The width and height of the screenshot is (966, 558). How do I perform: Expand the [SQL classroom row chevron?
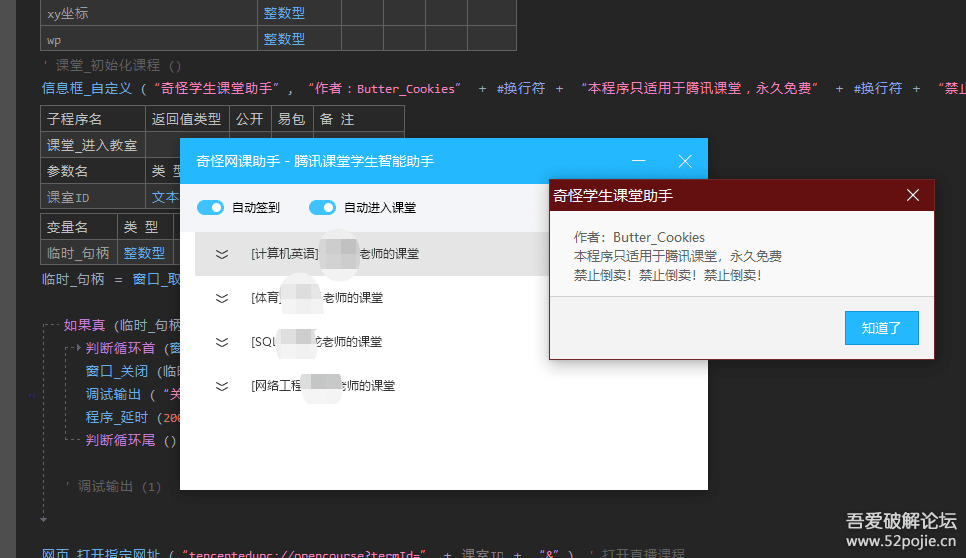coord(222,342)
